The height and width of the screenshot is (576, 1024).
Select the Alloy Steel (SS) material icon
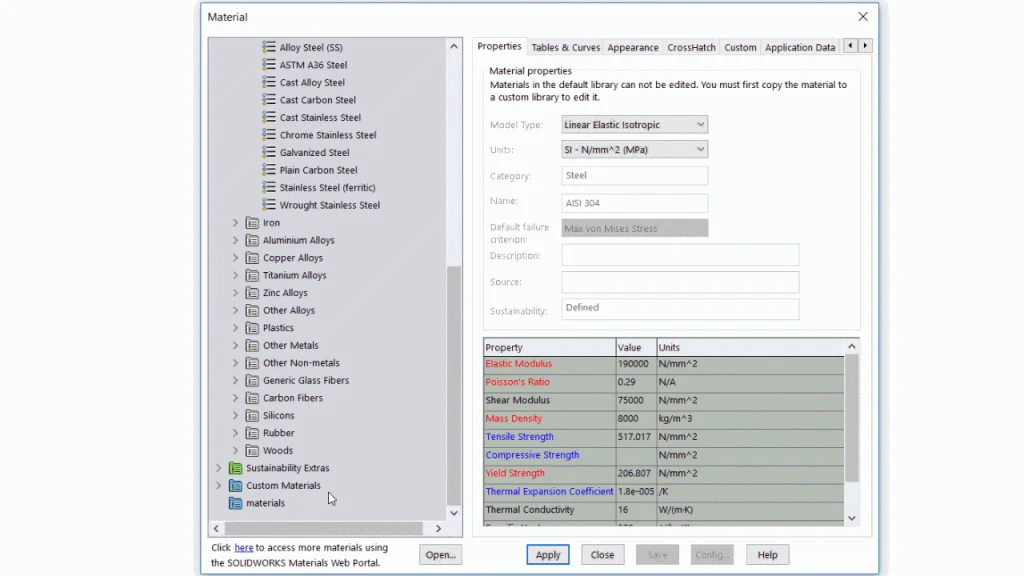269,48
